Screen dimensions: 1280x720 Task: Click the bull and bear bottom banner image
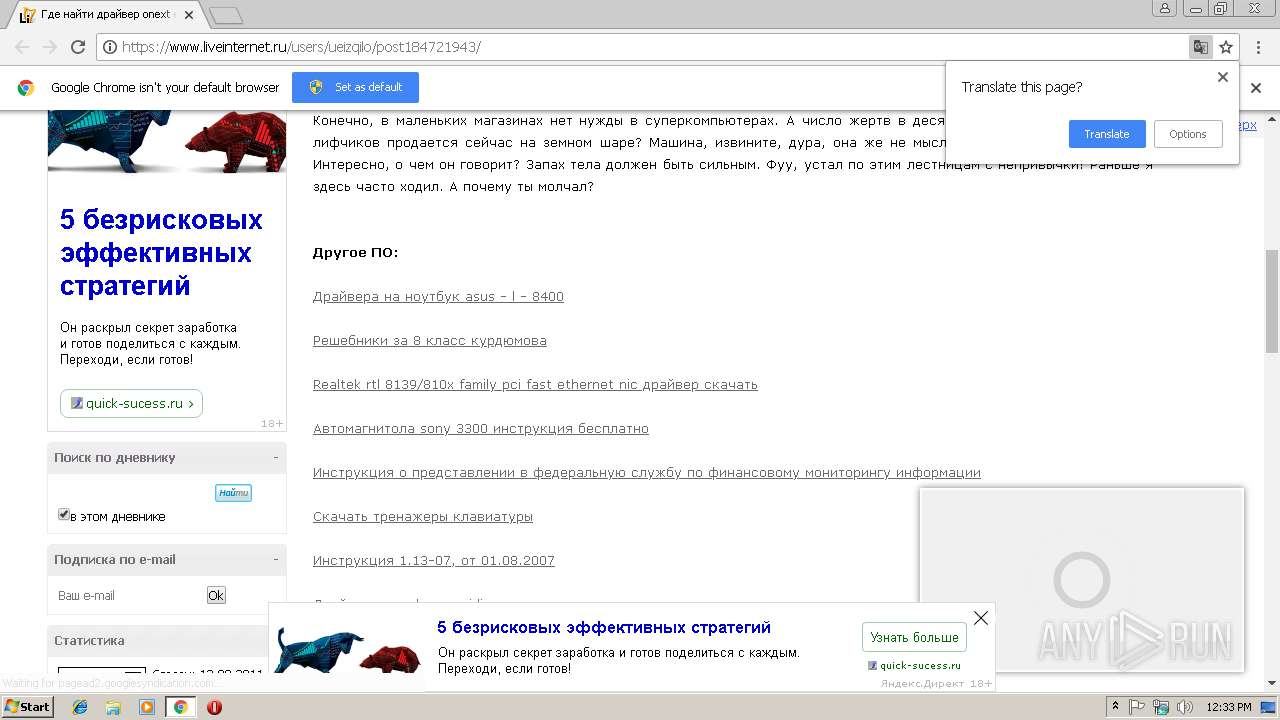(346, 650)
